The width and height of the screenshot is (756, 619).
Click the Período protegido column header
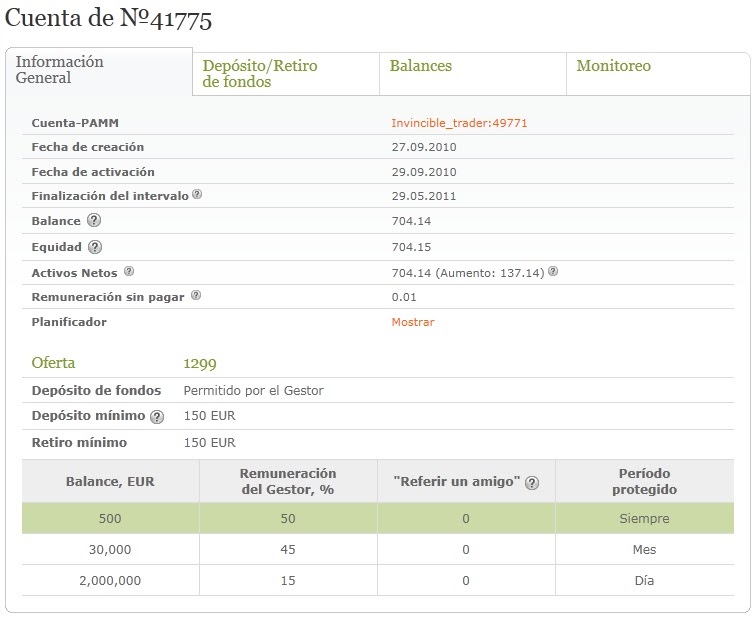pos(645,481)
